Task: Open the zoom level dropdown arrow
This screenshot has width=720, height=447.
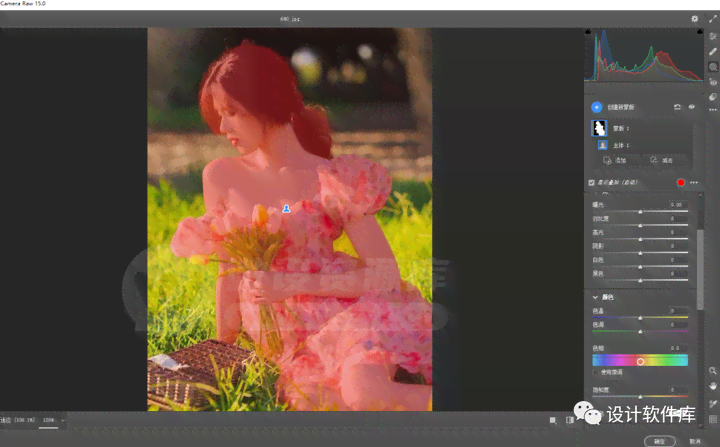Action: 62,420
